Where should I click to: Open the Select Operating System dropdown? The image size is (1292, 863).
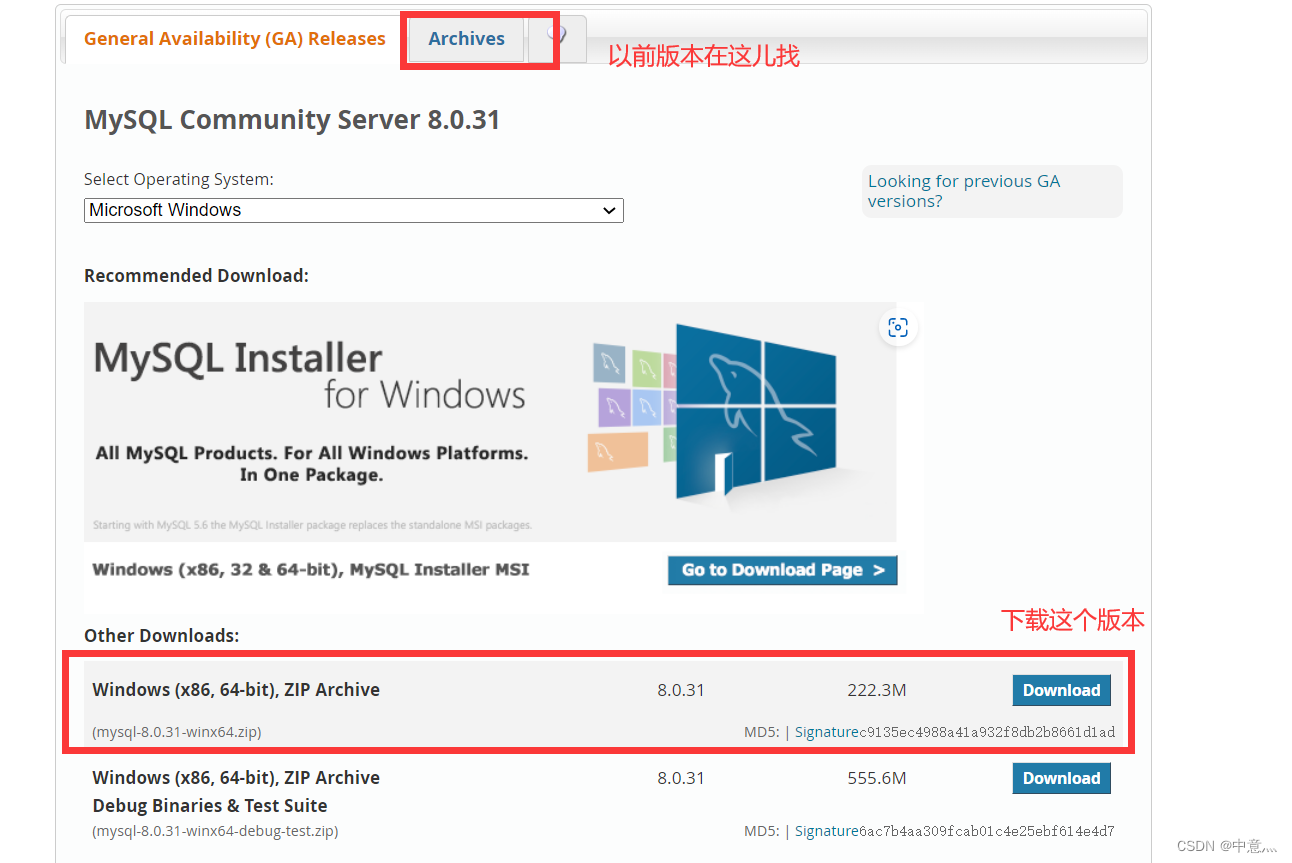tap(354, 210)
